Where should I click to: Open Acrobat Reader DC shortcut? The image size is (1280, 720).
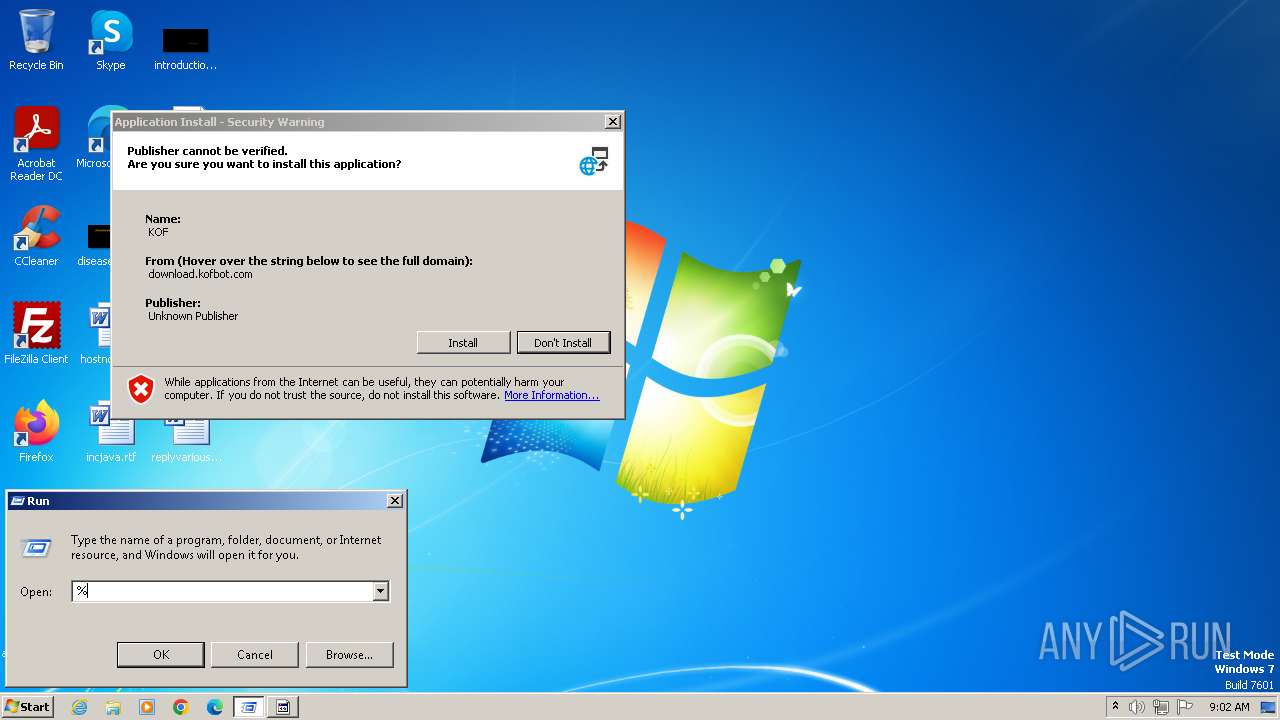36,143
